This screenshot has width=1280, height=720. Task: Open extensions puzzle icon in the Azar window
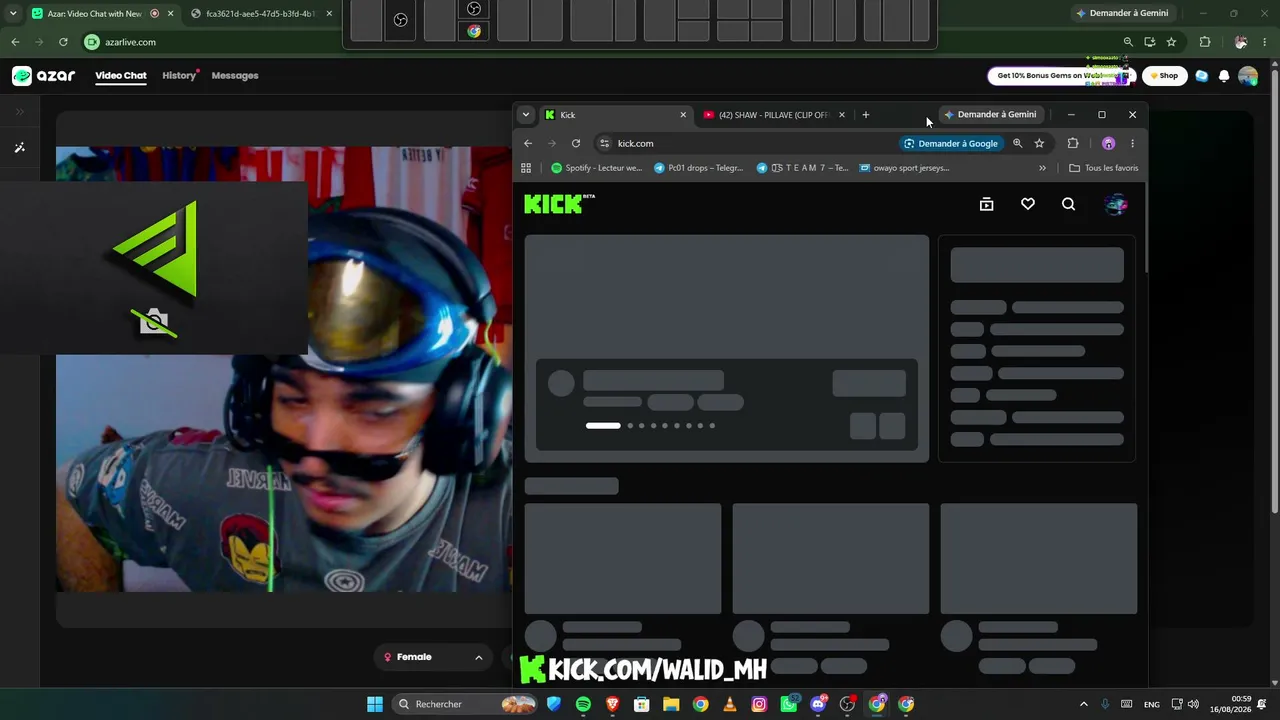(x=1204, y=42)
